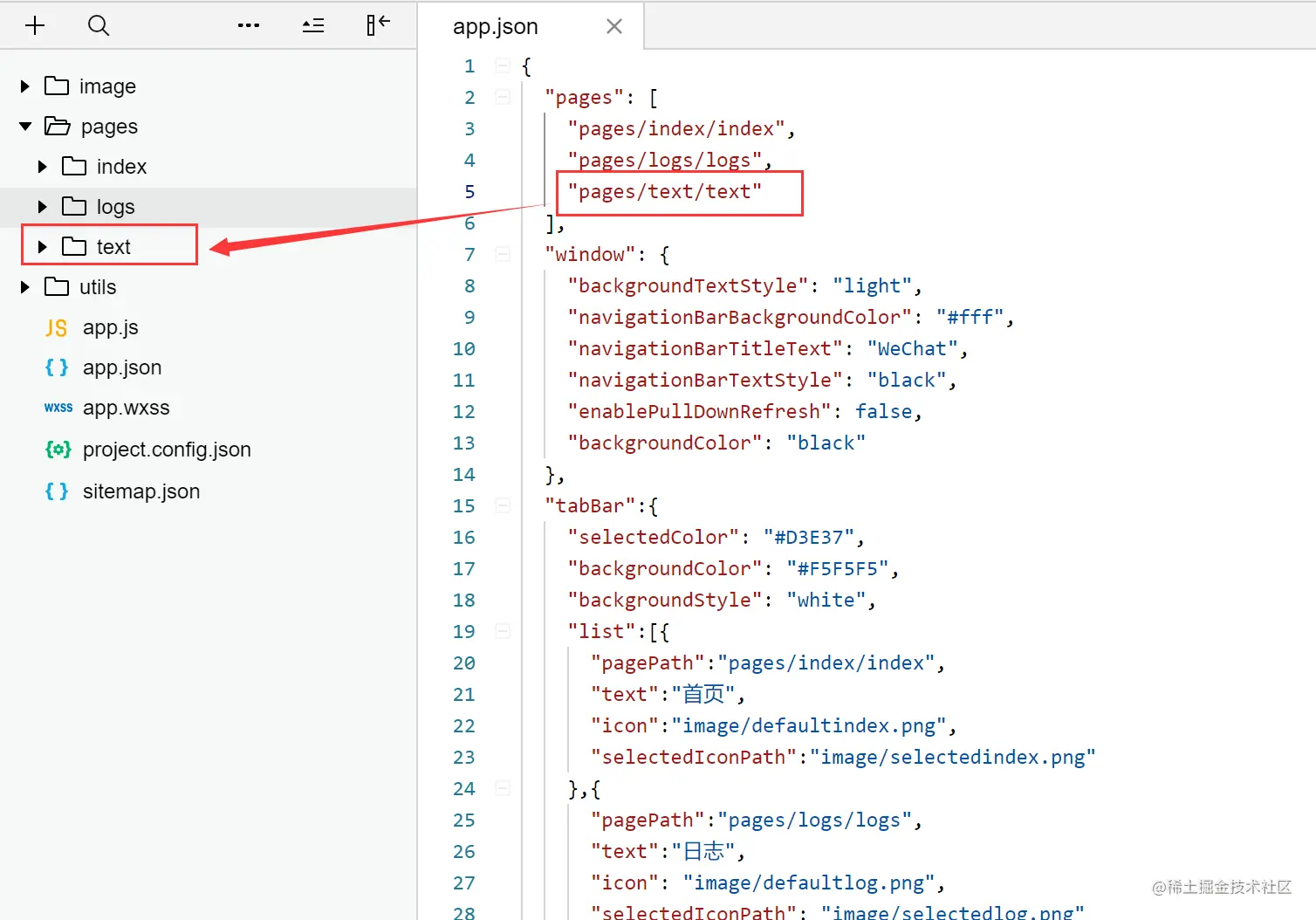Open the three-dot more options menu
Viewport: 1316px width, 920px height.
point(249,25)
